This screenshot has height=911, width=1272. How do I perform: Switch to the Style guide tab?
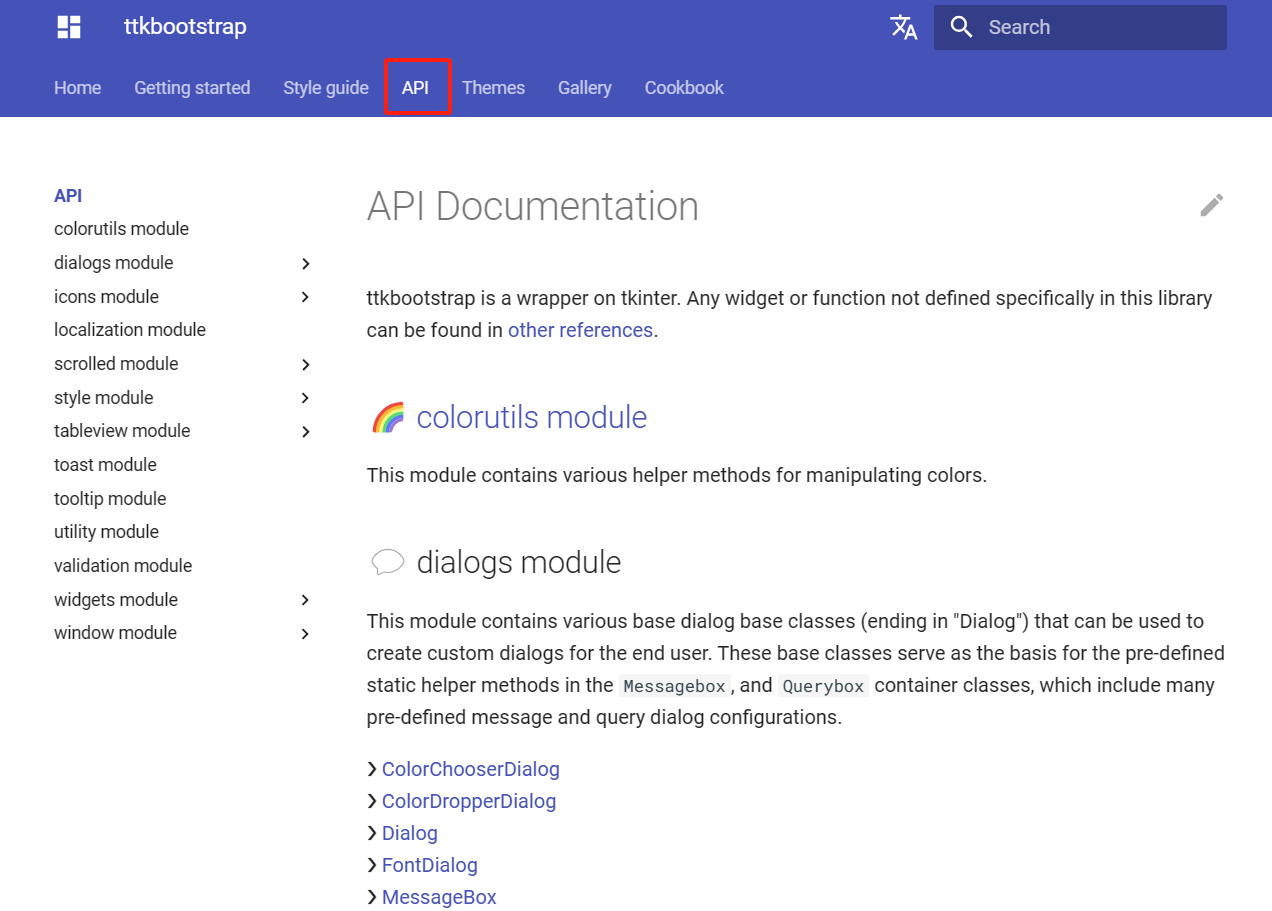pyautogui.click(x=326, y=88)
